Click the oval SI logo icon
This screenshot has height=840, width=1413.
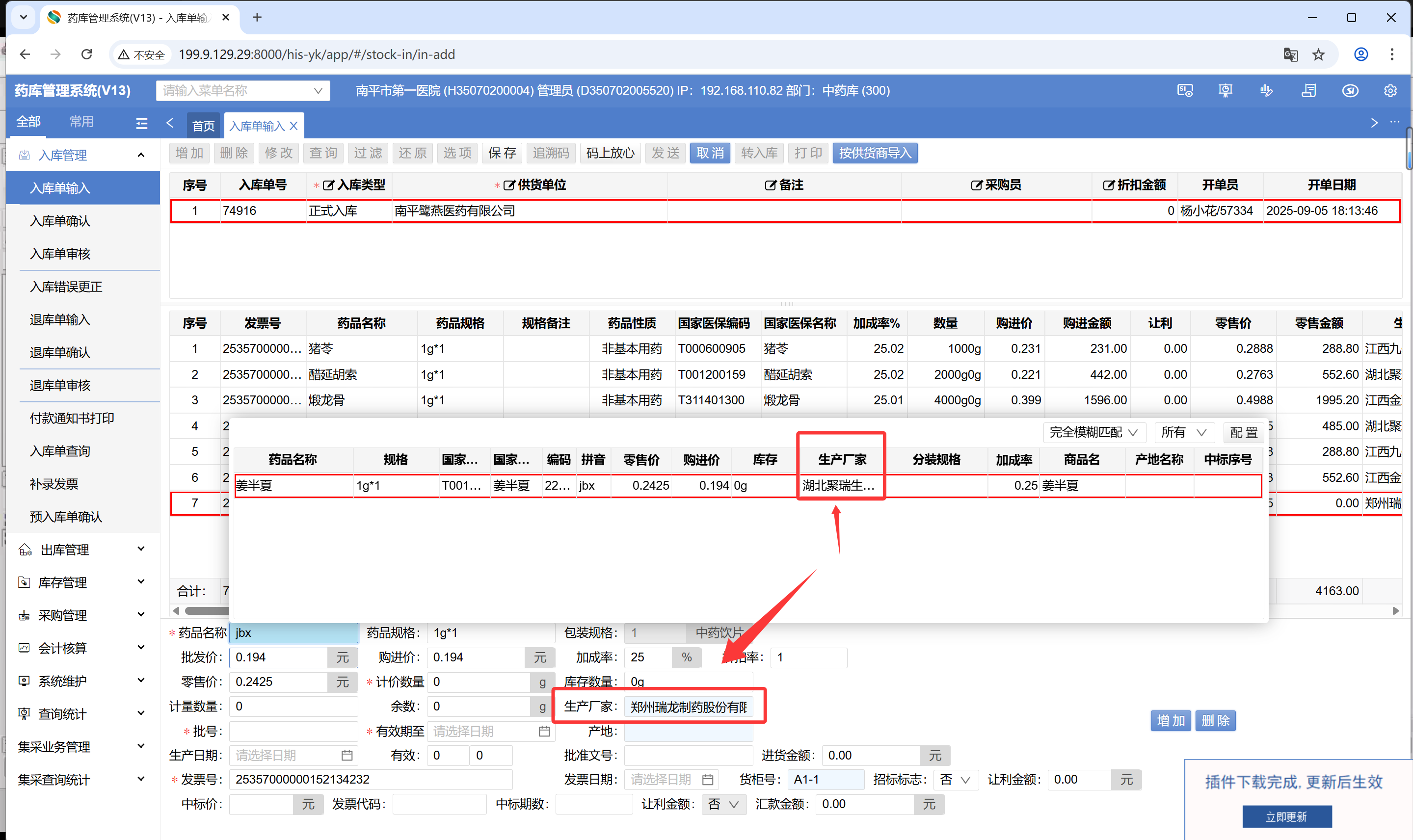click(x=1350, y=91)
